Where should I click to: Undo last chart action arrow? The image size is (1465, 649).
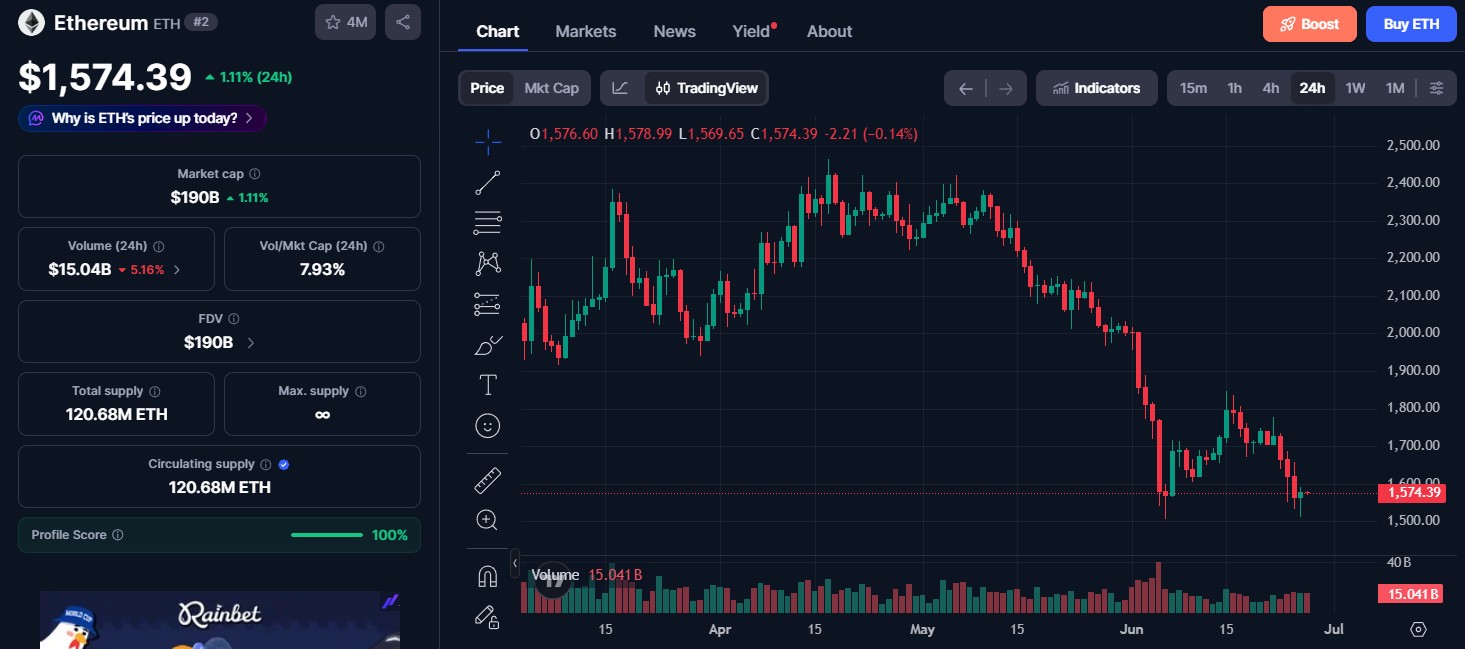(x=966, y=88)
